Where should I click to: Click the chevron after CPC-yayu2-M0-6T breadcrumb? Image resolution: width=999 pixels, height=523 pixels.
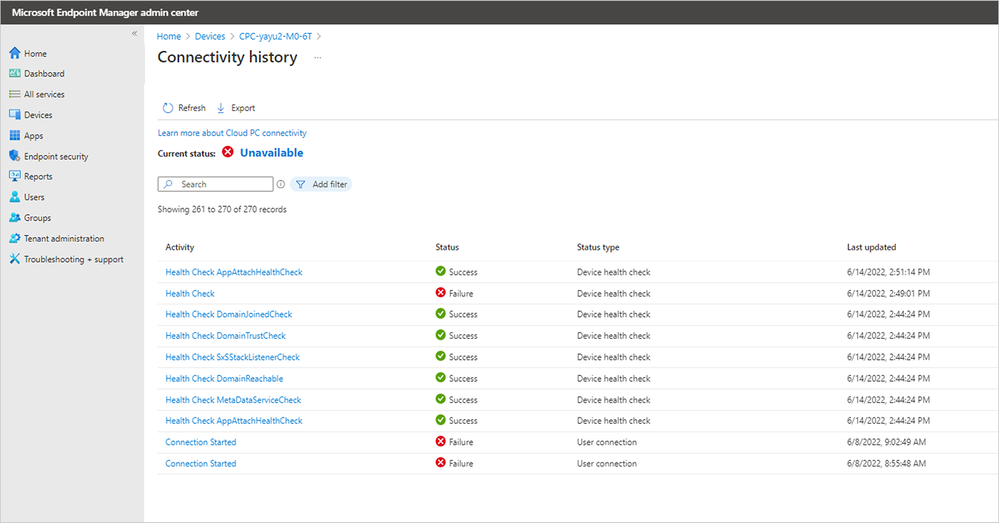coord(319,36)
